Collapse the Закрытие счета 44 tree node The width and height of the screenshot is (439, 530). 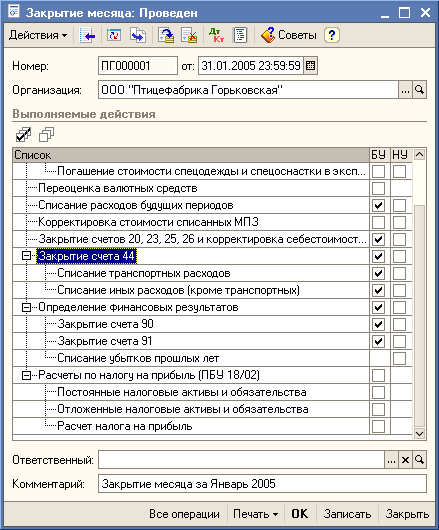26,256
